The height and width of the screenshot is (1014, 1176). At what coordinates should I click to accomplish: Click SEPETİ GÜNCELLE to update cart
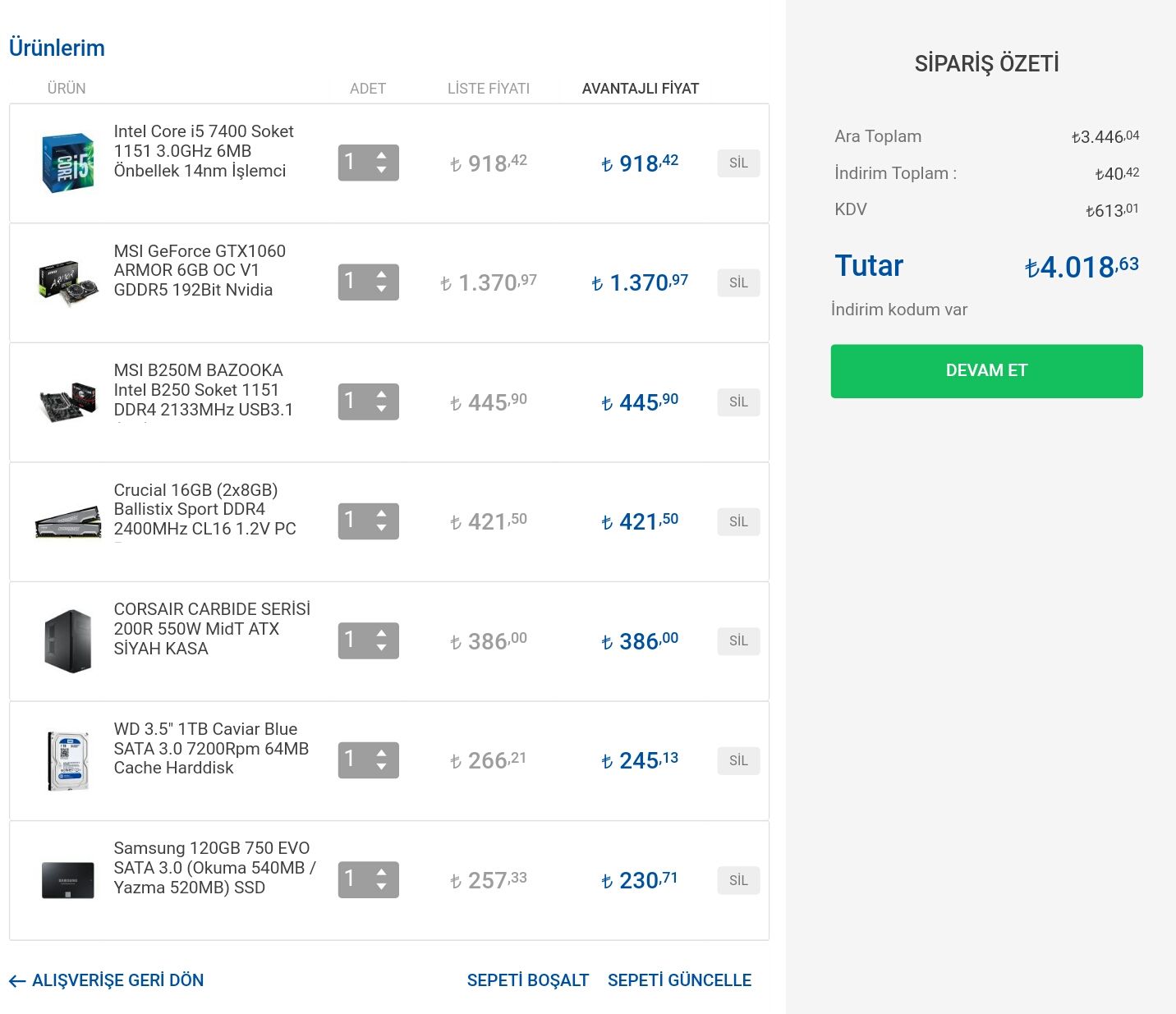tap(679, 980)
